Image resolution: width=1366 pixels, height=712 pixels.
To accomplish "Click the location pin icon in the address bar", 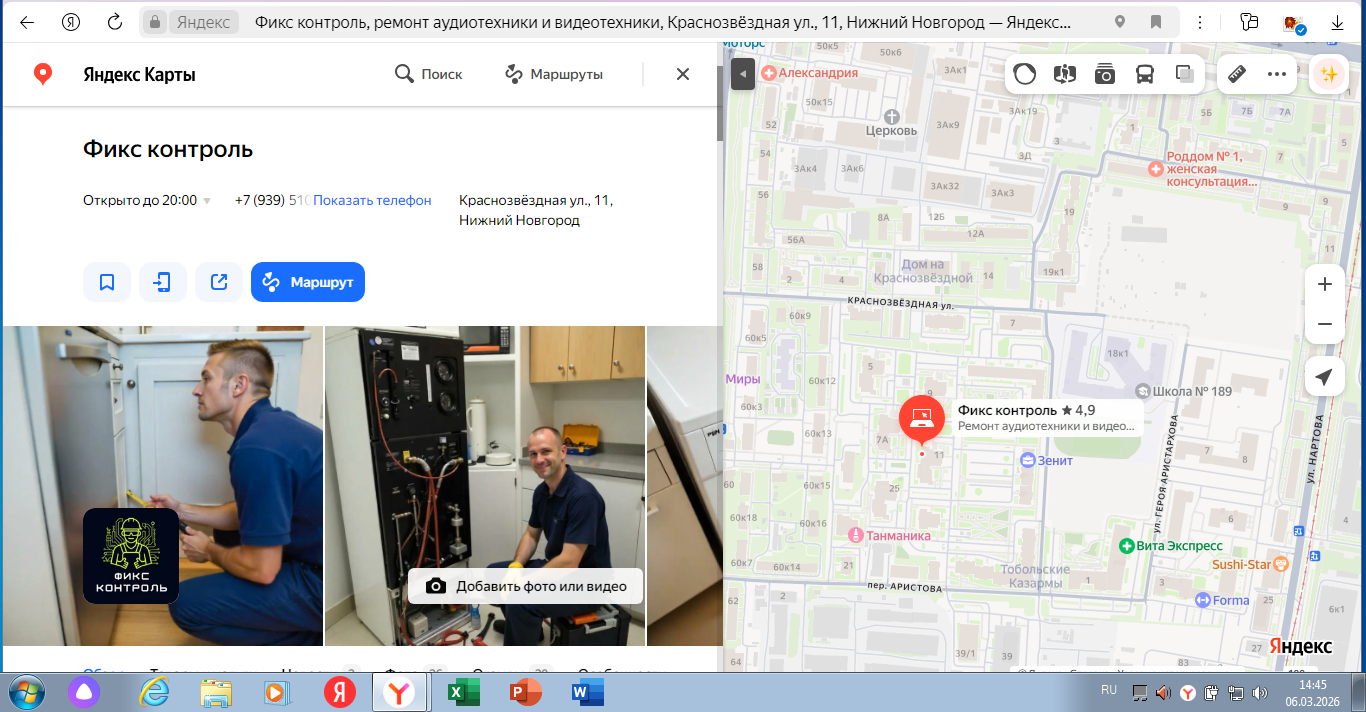I will coord(1120,21).
